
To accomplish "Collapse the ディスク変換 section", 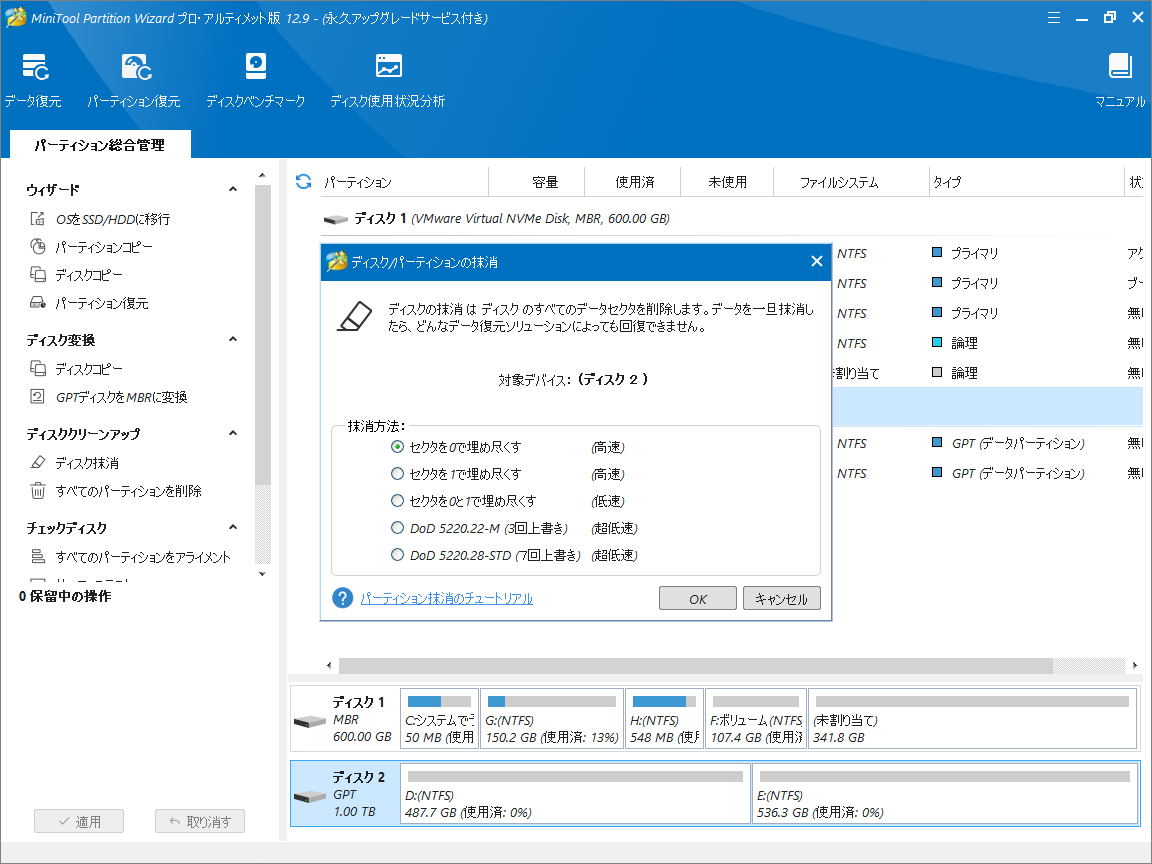I will pos(233,339).
